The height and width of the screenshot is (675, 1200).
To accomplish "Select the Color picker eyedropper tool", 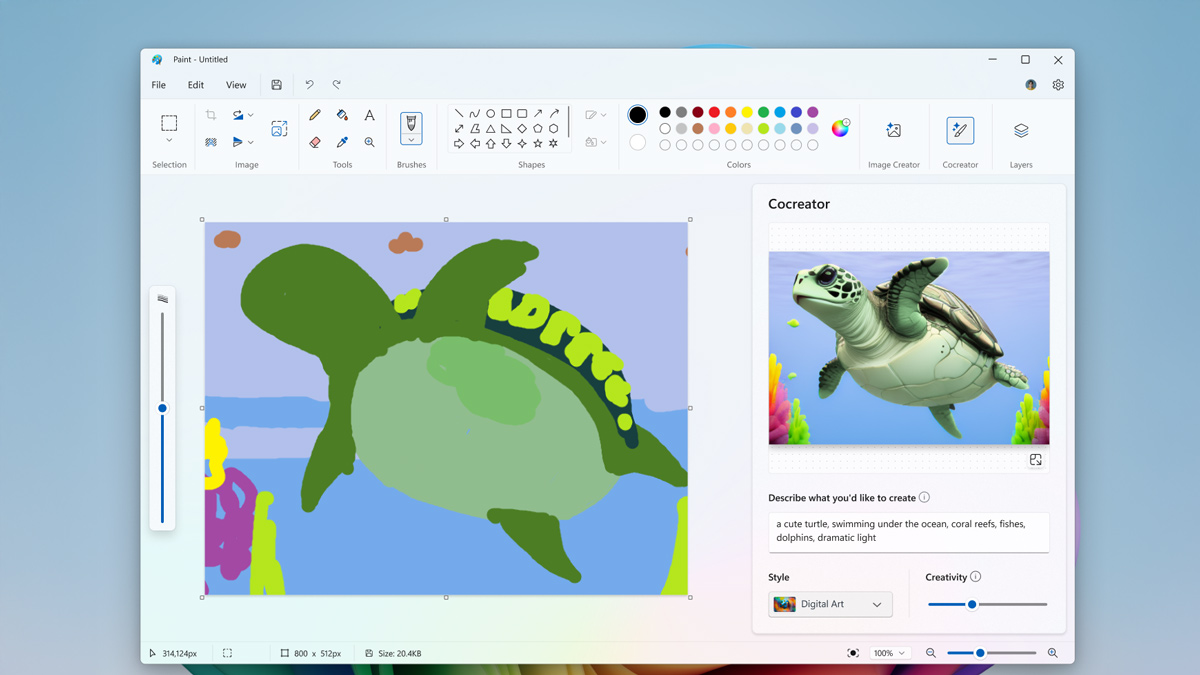I will [342, 142].
